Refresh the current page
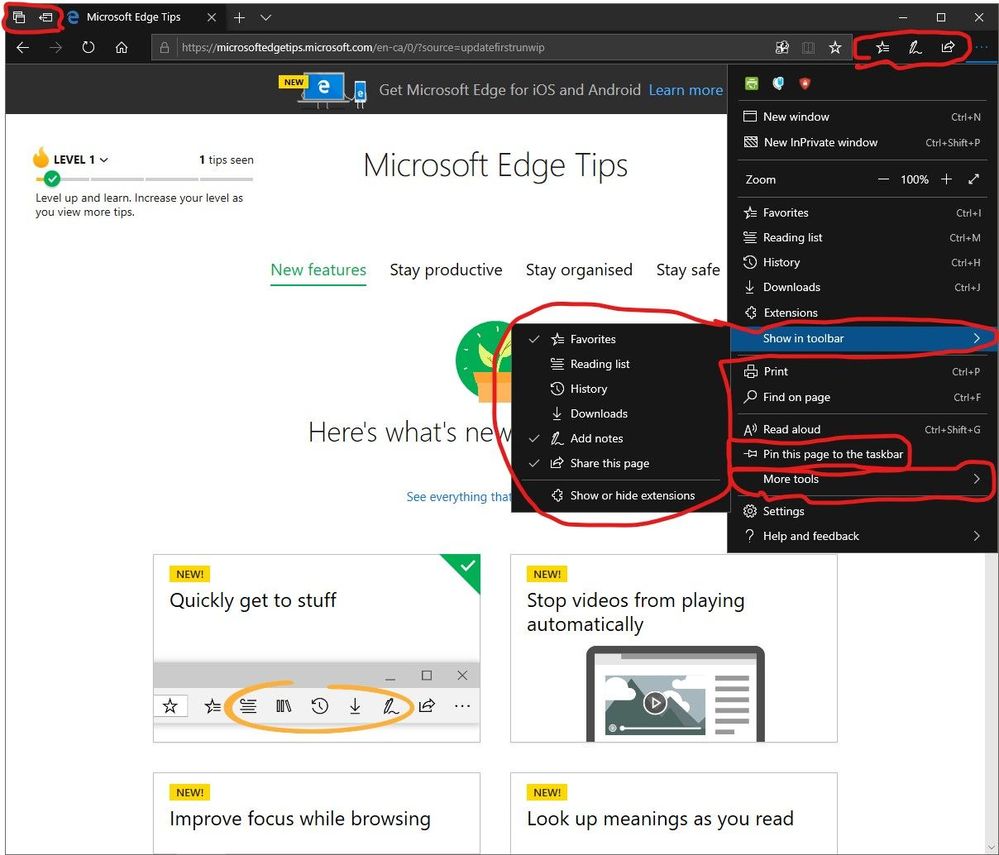Viewport: 999px width, 855px height. (89, 47)
